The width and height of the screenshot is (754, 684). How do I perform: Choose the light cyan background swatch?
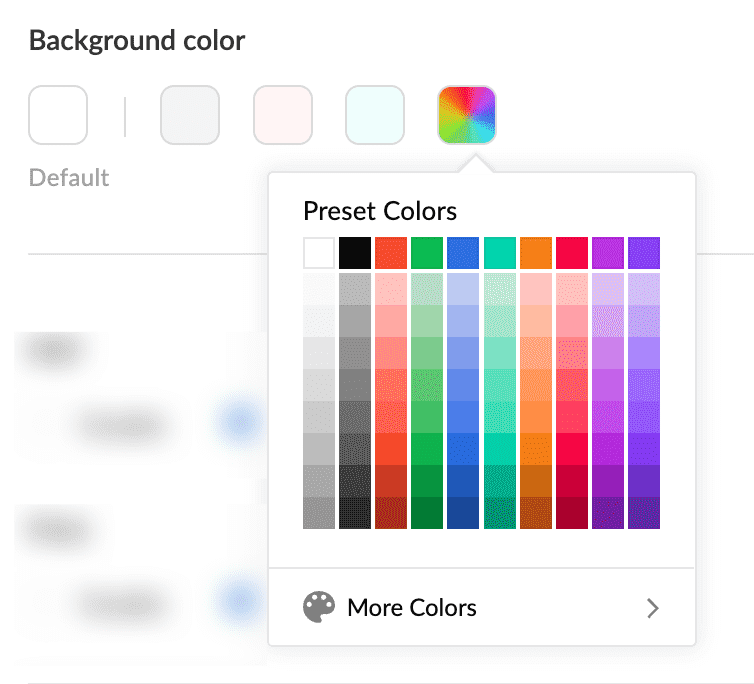pos(375,115)
